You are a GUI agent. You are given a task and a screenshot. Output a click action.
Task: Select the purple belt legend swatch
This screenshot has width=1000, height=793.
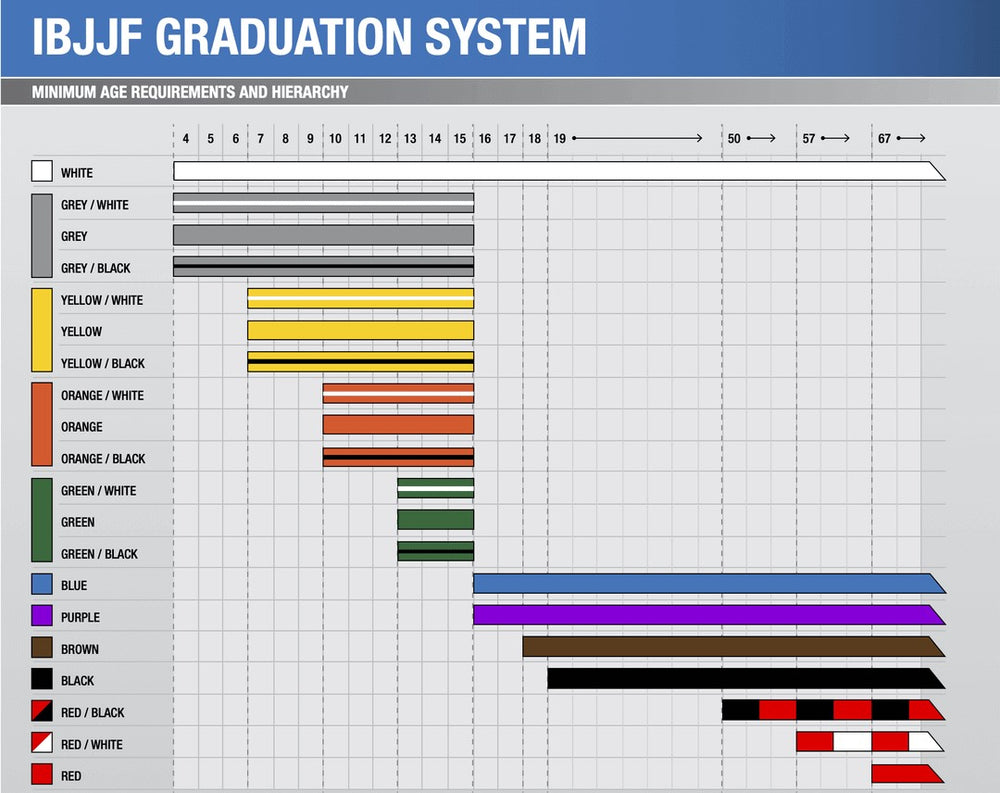click(x=42, y=616)
